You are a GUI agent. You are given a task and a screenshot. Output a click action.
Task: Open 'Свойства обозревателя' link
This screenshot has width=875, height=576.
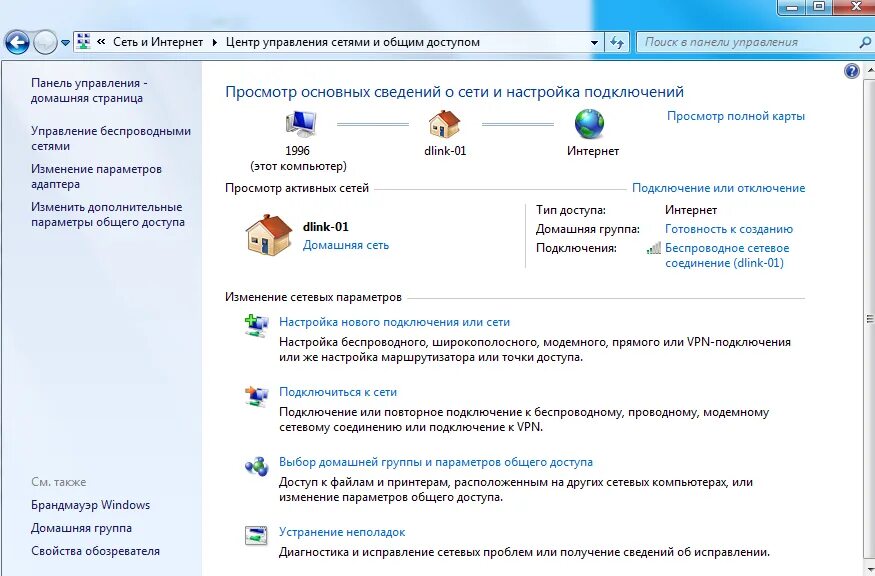(95, 551)
